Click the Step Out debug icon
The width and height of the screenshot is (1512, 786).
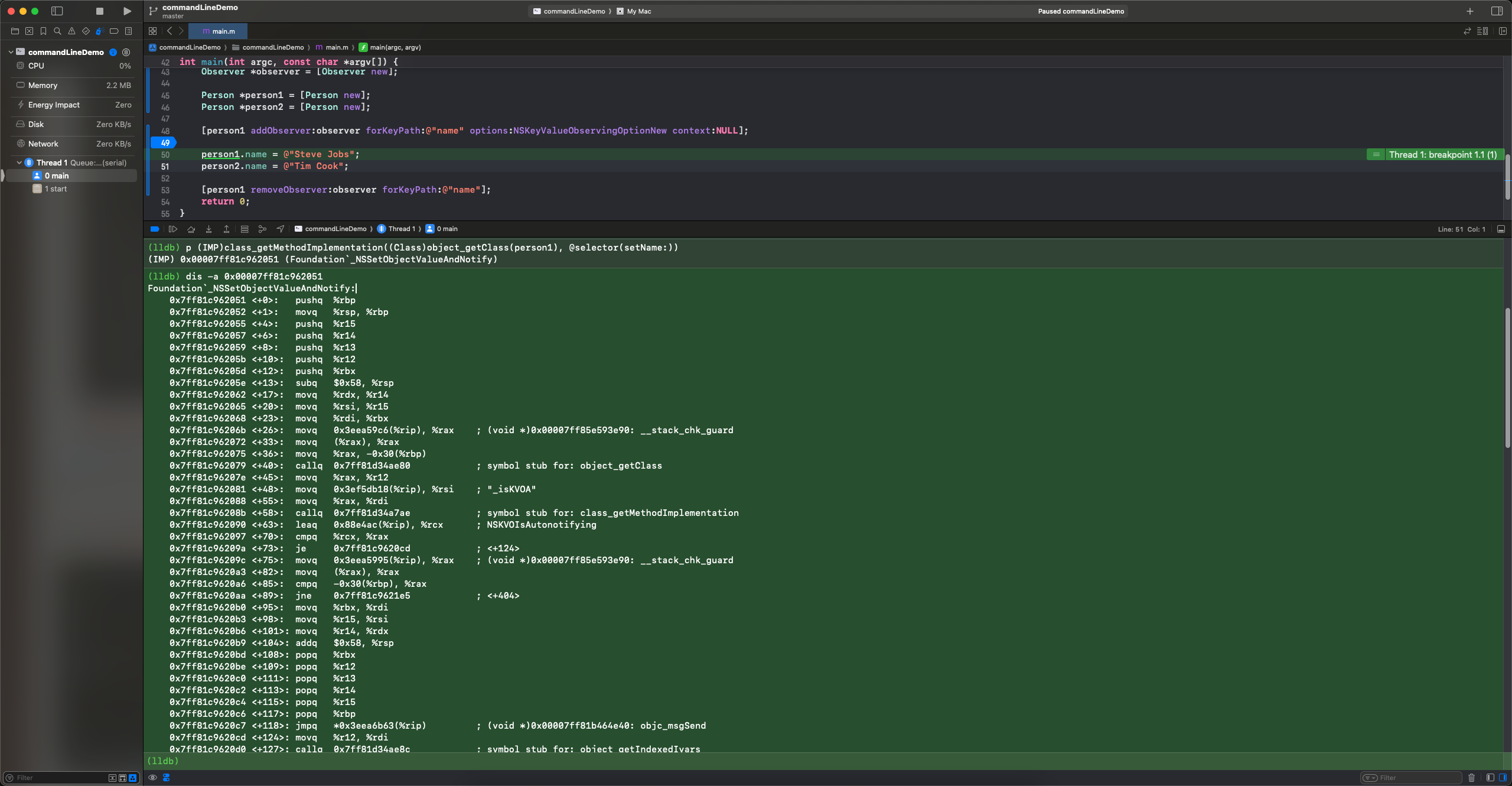click(x=226, y=229)
